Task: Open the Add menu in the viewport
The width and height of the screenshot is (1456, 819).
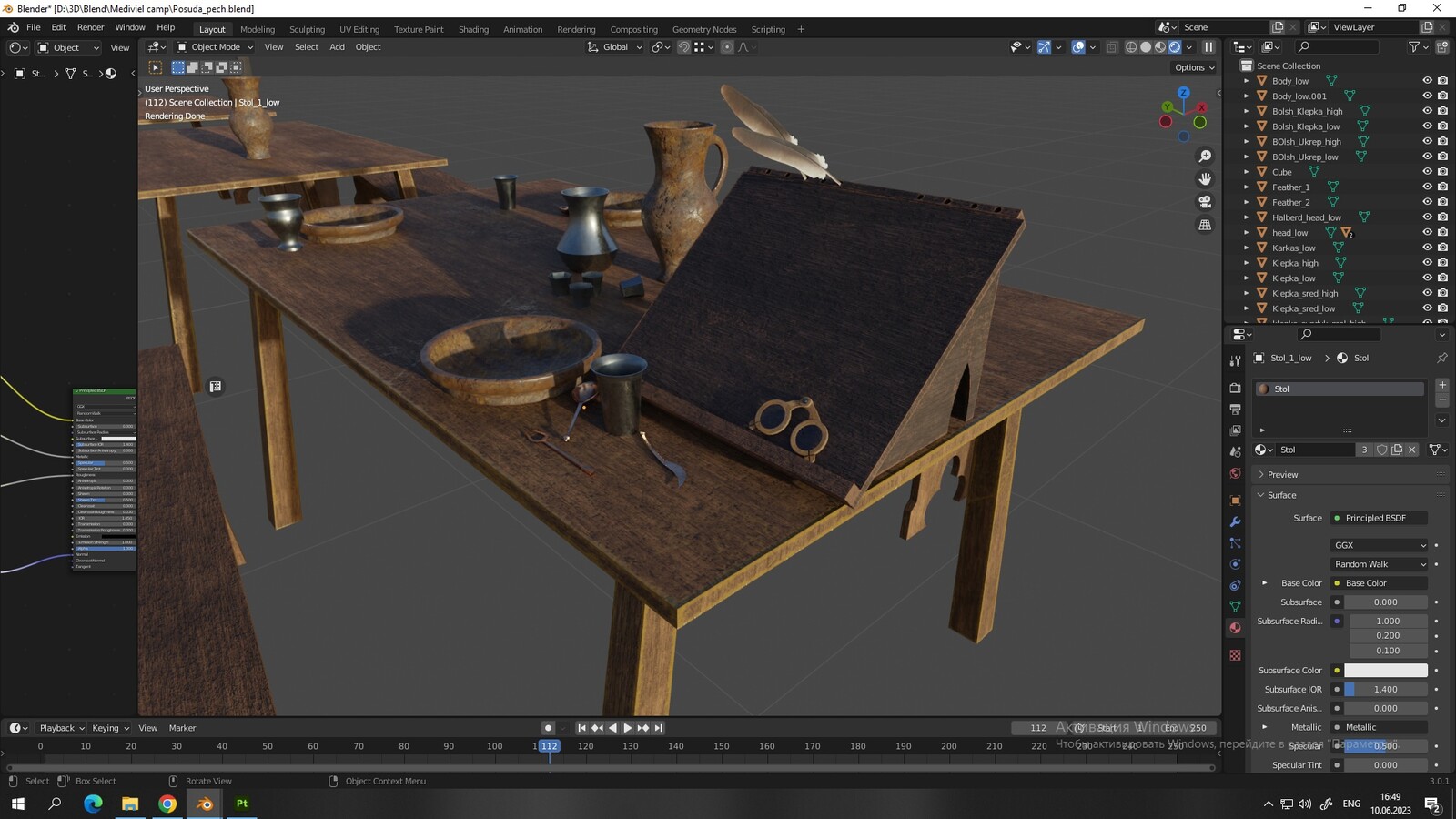Action: (336, 47)
